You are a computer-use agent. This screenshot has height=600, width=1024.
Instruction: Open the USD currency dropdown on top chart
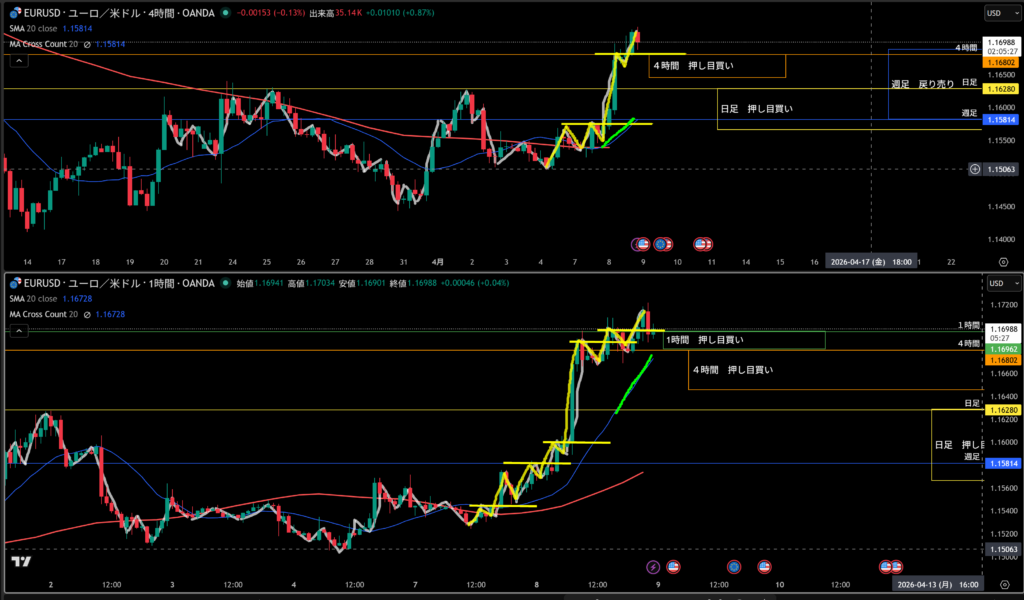pos(997,13)
